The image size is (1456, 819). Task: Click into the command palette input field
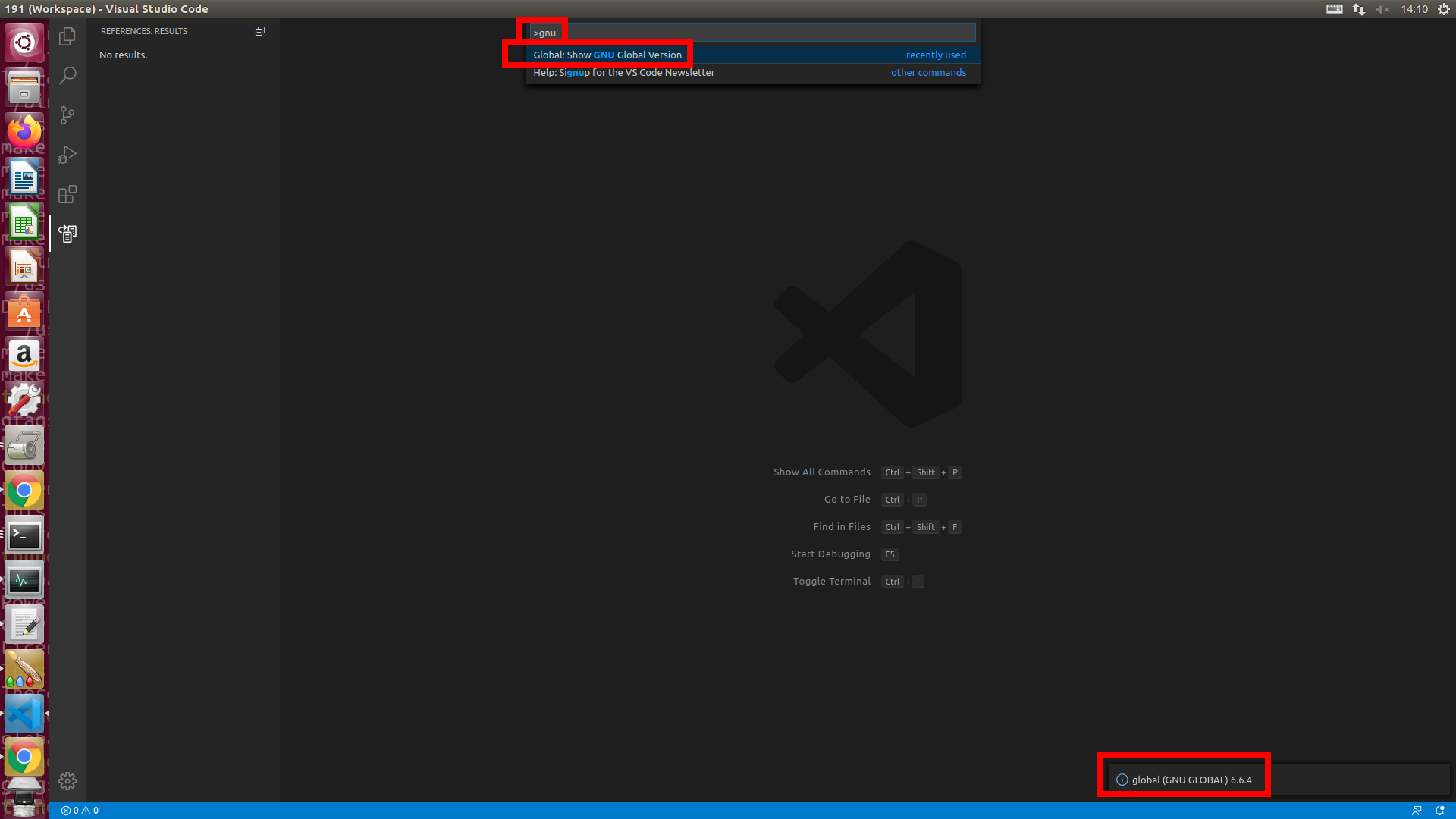click(x=752, y=33)
